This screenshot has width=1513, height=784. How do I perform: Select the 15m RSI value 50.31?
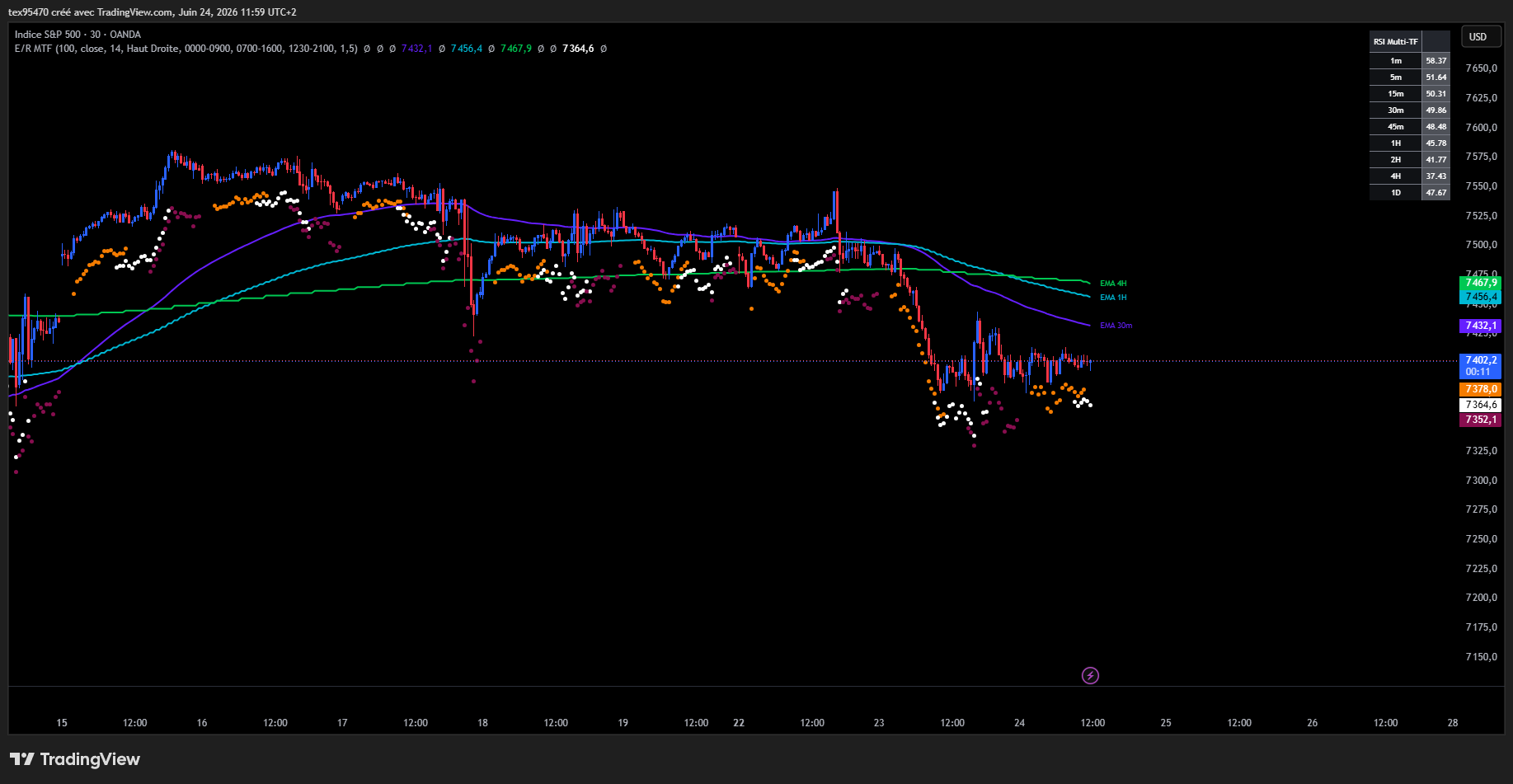[x=1436, y=94]
